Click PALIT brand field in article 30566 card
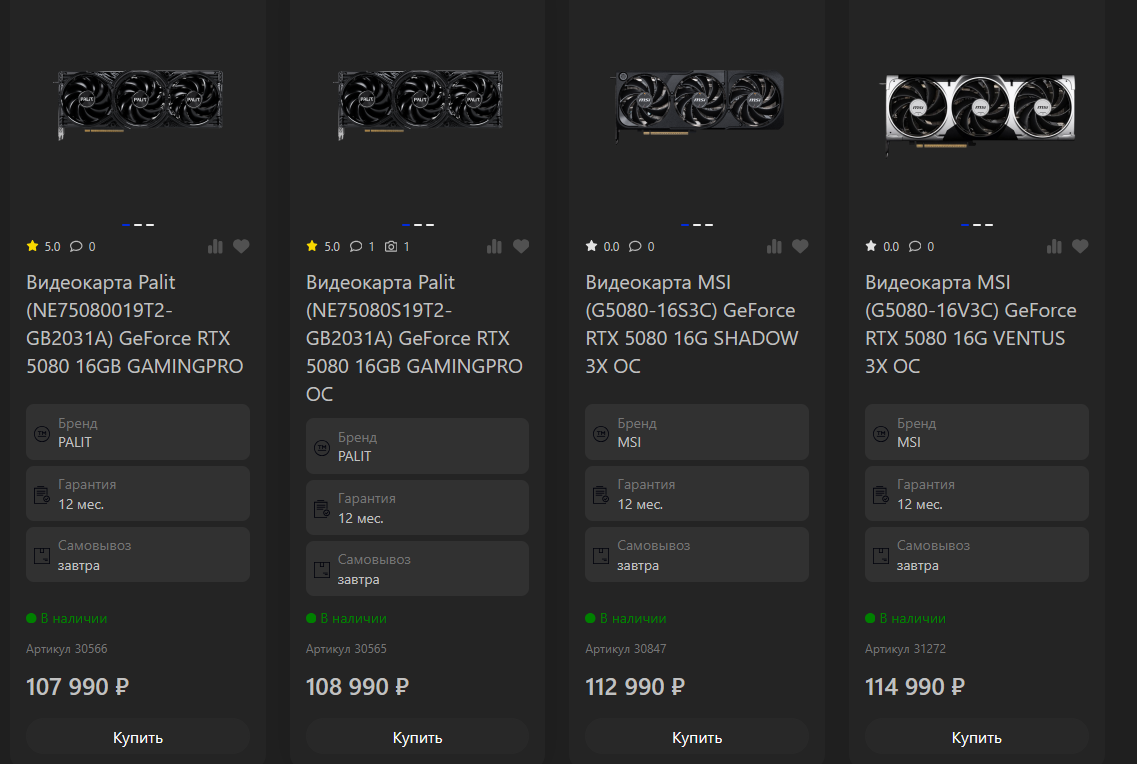Viewport: 1137px width, 764px height. pyautogui.click(x=138, y=432)
